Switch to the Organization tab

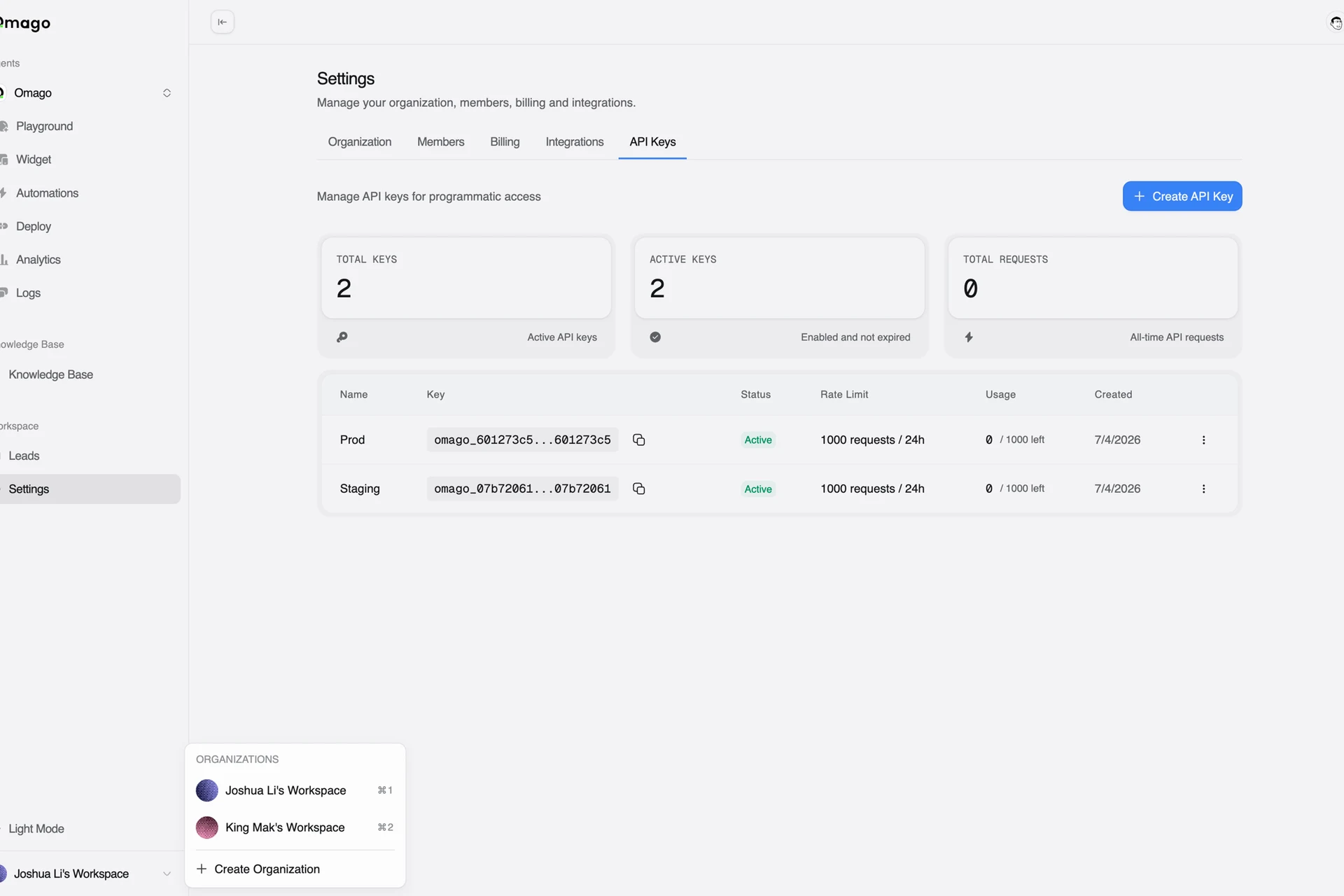[x=360, y=141]
